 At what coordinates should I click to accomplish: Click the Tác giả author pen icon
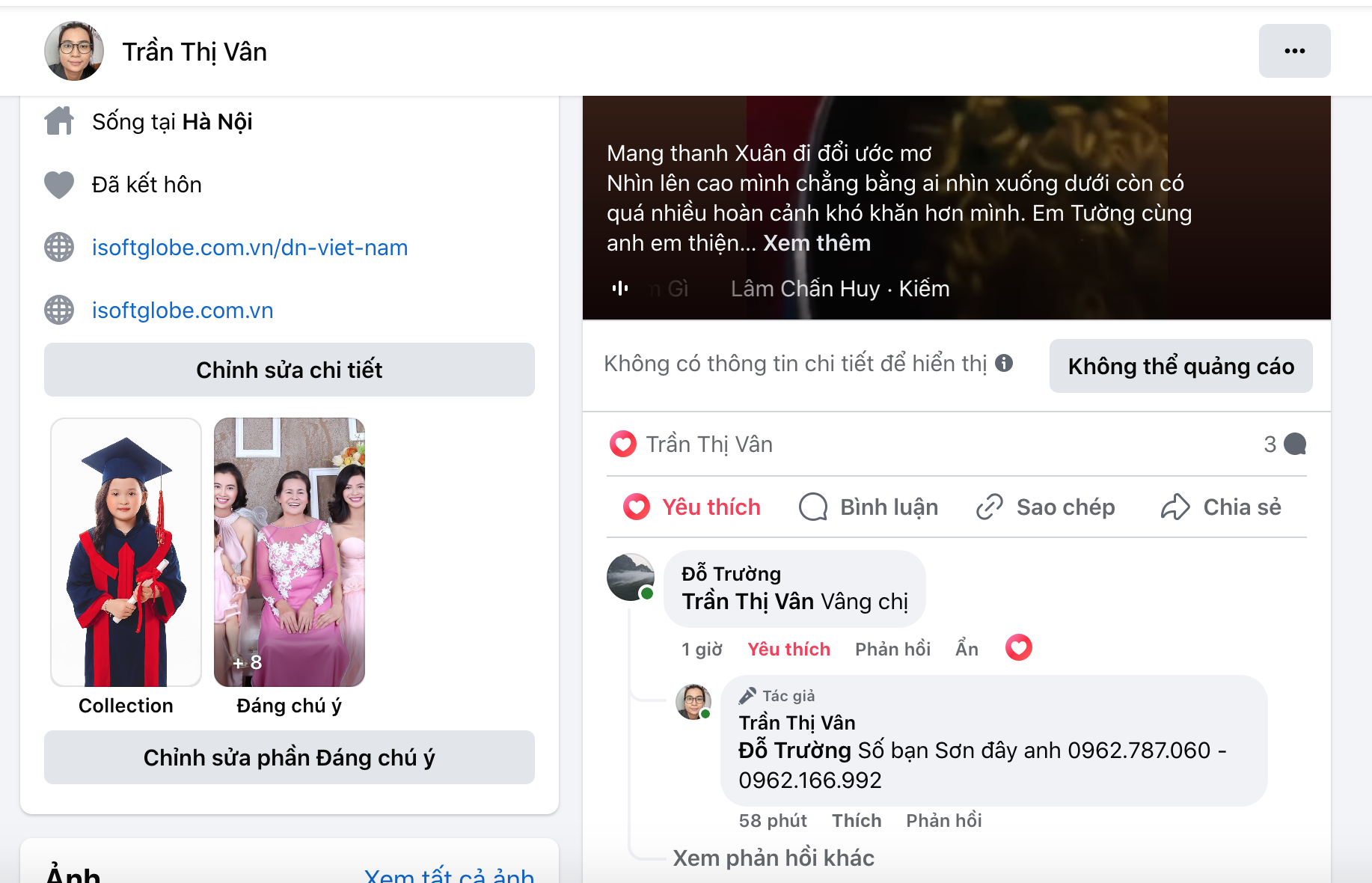click(747, 696)
